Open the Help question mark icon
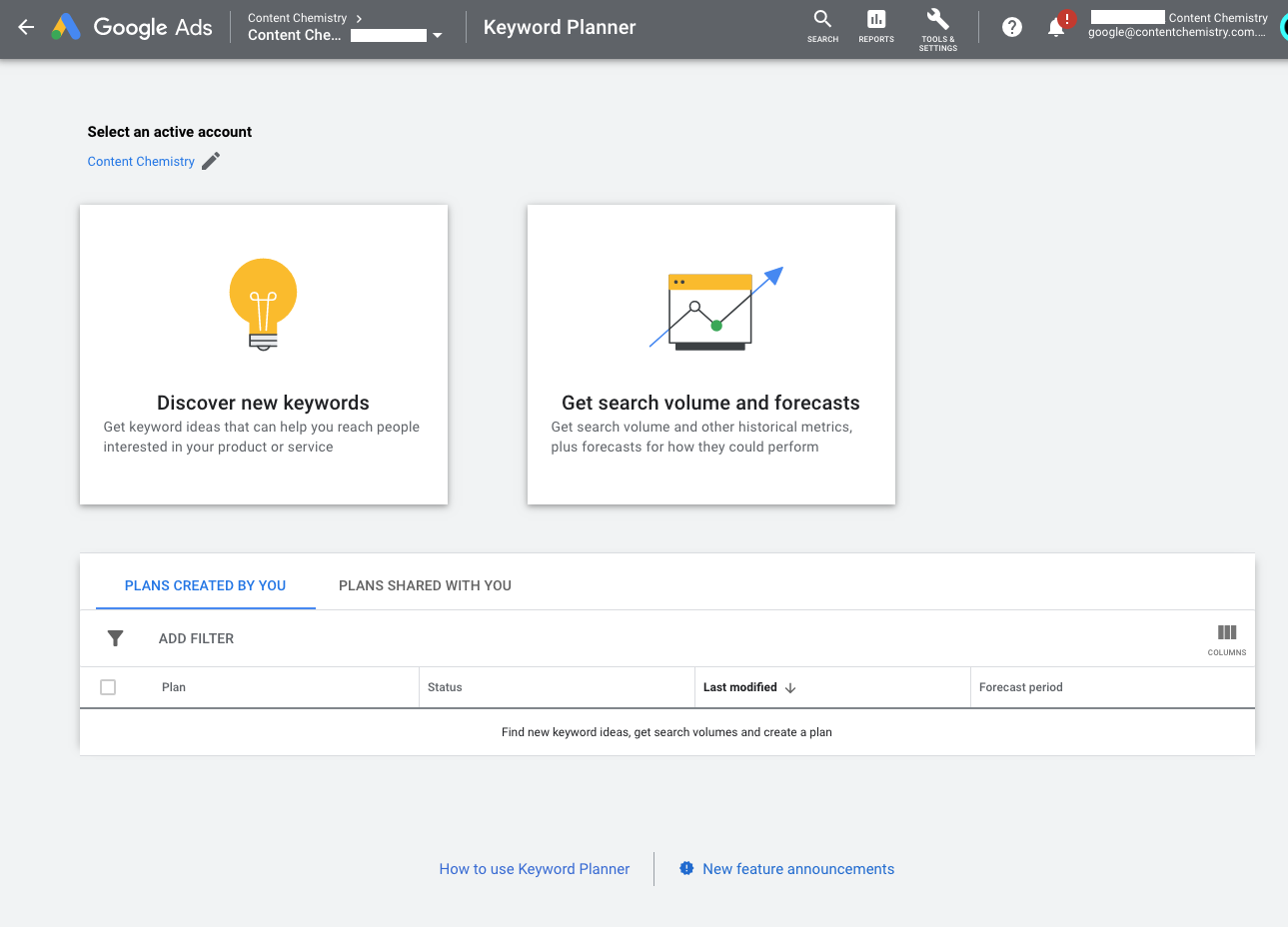The height and width of the screenshot is (927, 1288). [1012, 28]
